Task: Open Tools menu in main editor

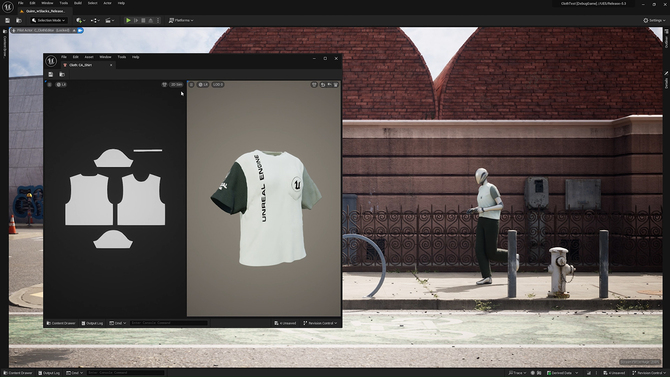Action: [x=63, y=3]
